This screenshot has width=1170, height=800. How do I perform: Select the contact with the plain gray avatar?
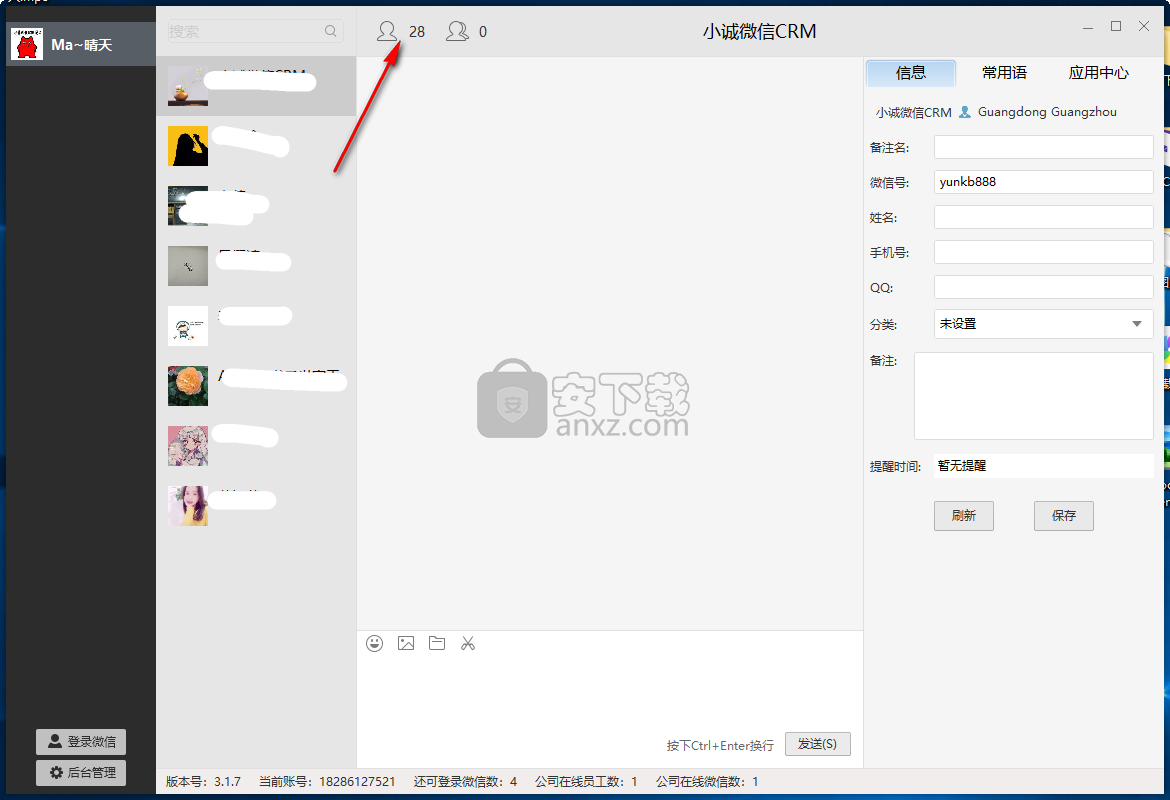click(256, 266)
